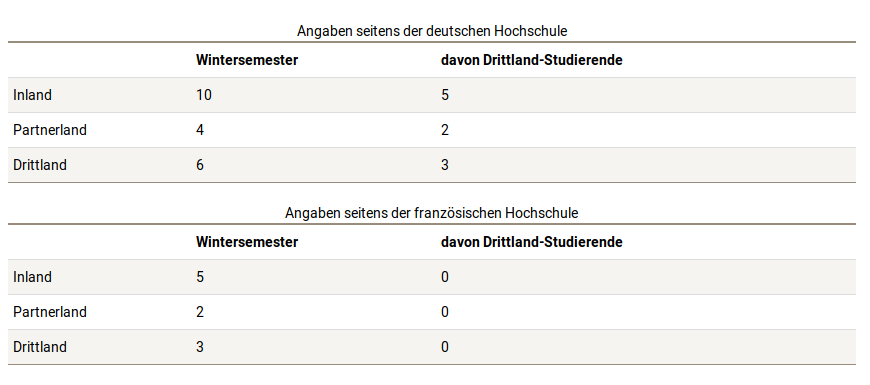
Task: Select the value 4 for Partnerland in the German table
Action: (200, 130)
